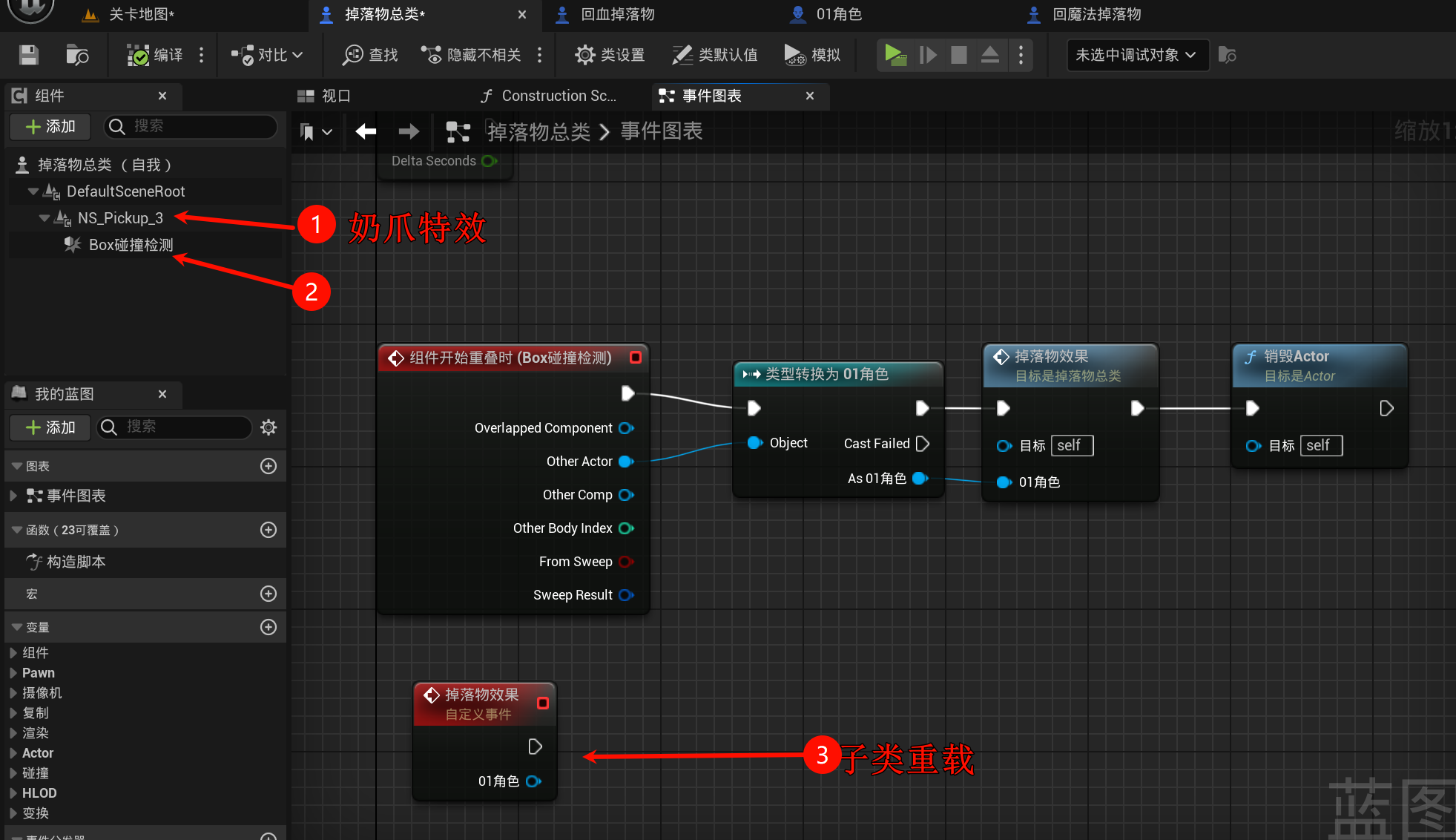The height and width of the screenshot is (840, 1456).
Task: Open 未选中调试对象 debug object dropdown
Action: pos(1136,55)
